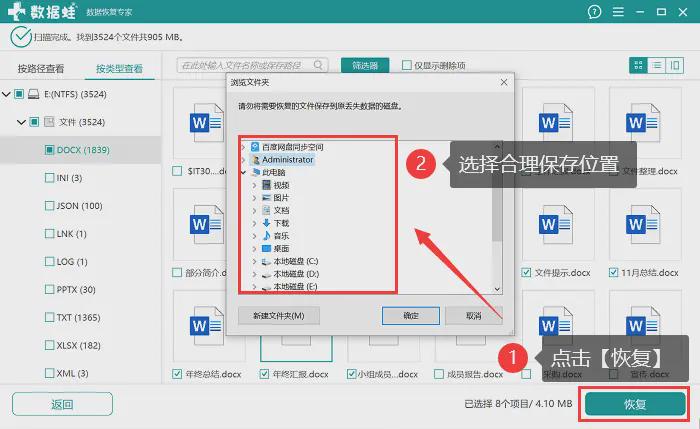Open the hamburger menu in title bar
Screen dimensions: 700x429
[x=618, y=12]
